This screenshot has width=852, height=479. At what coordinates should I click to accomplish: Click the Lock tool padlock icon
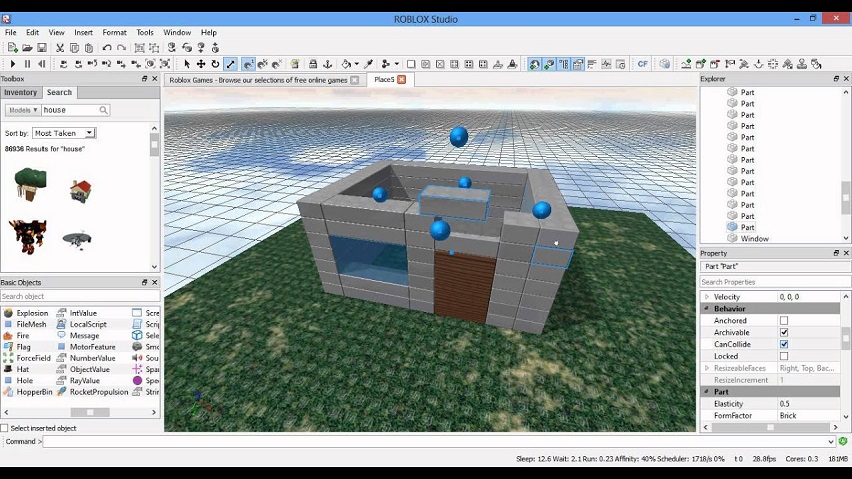[x=313, y=64]
